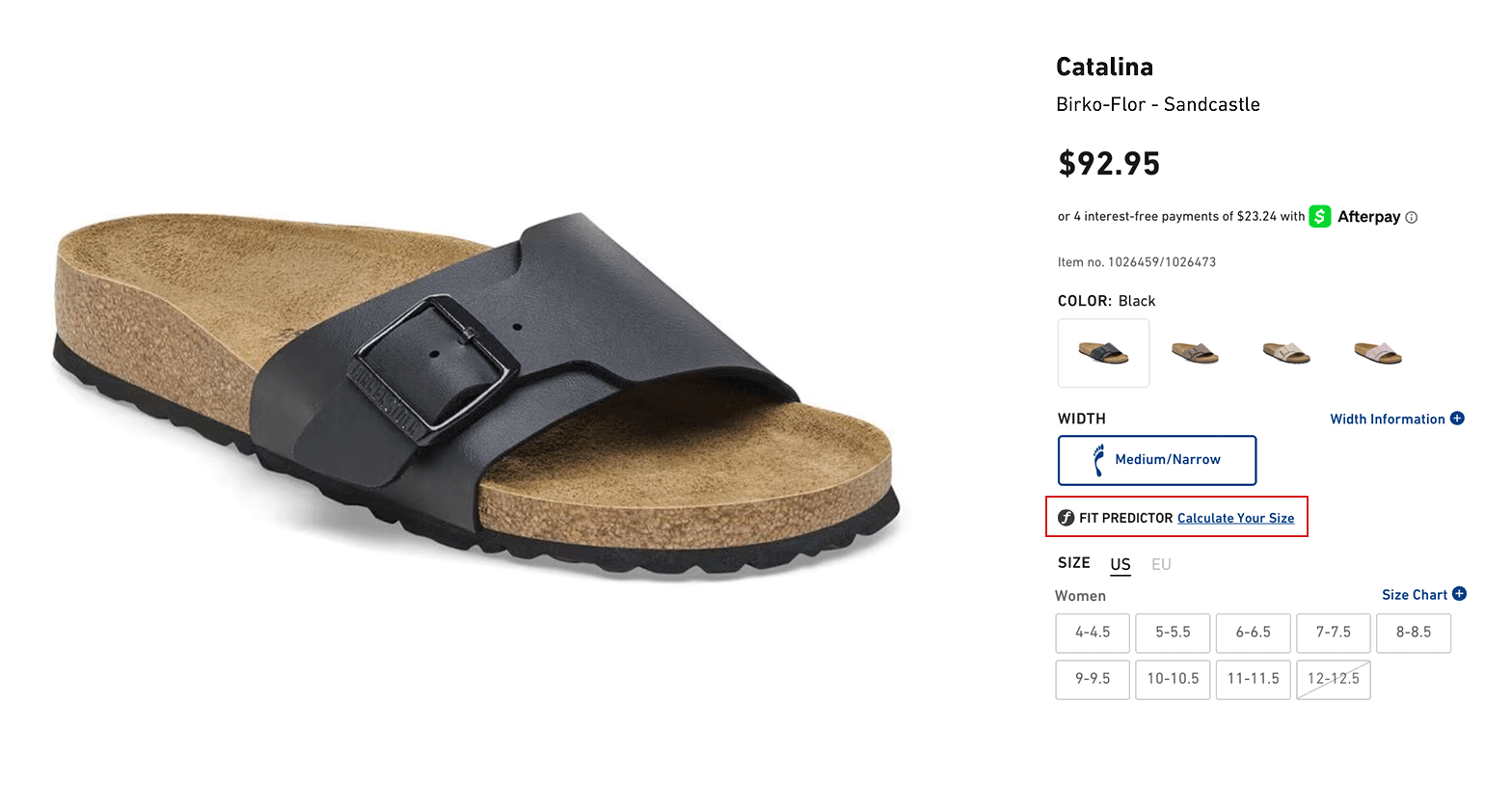Click the plus icon beside Width Information
The width and height of the screenshot is (1512, 812).
(1457, 419)
